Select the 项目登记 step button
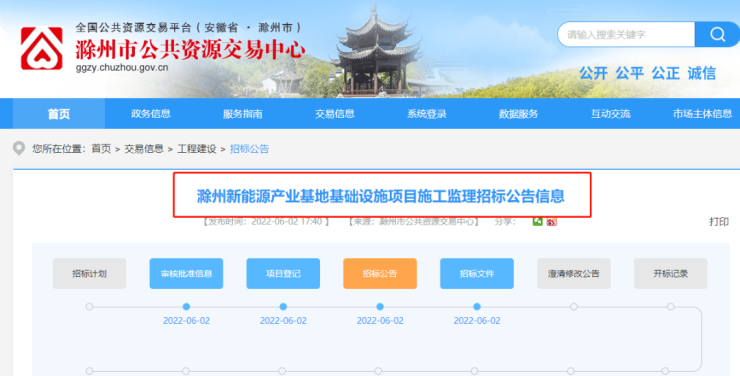Screen dimensions: 740x376 point(283,274)
